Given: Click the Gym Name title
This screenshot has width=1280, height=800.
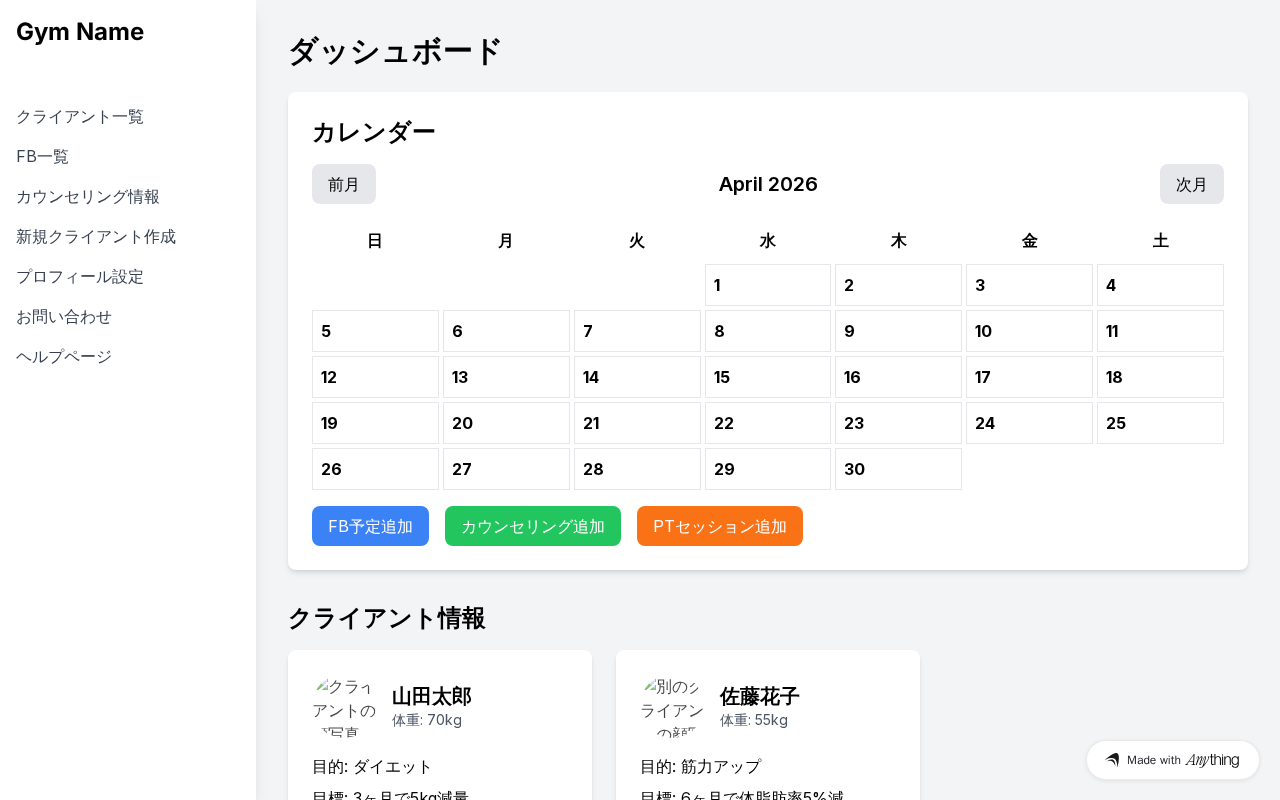Looking at the screenshot, I should coord(80,32).
